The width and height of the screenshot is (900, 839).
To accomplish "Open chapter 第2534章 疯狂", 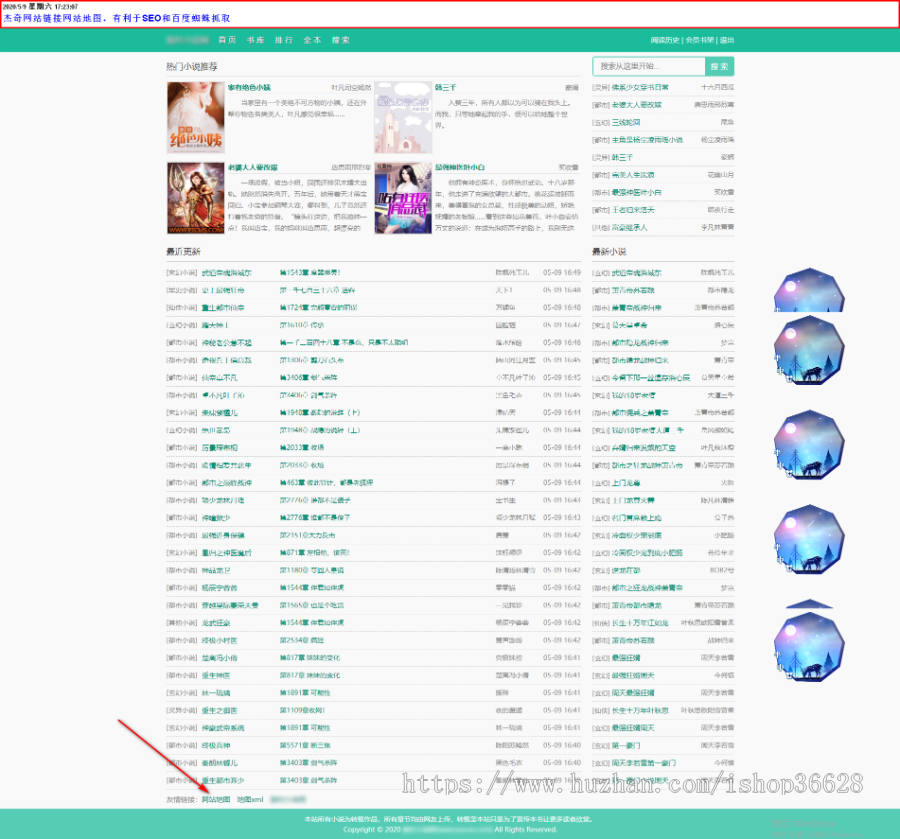I will (x=302, y=640).
